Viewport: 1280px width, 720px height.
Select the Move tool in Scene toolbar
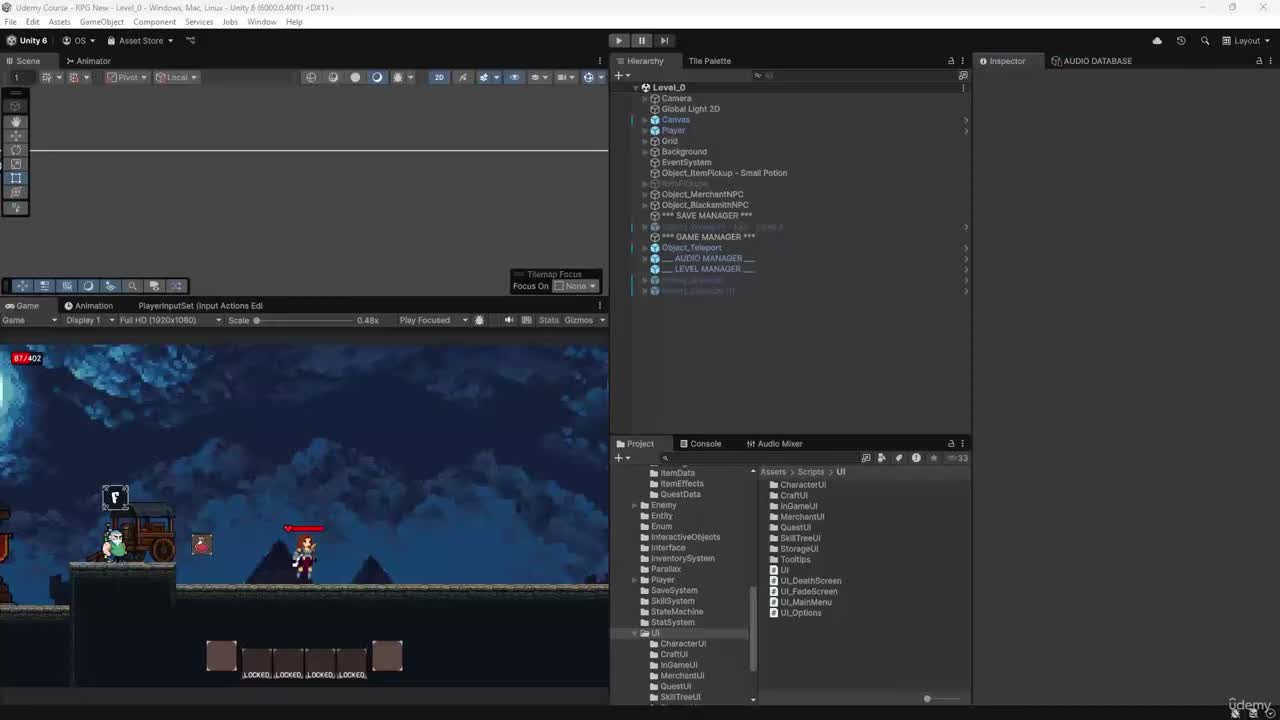click(16, 135)
